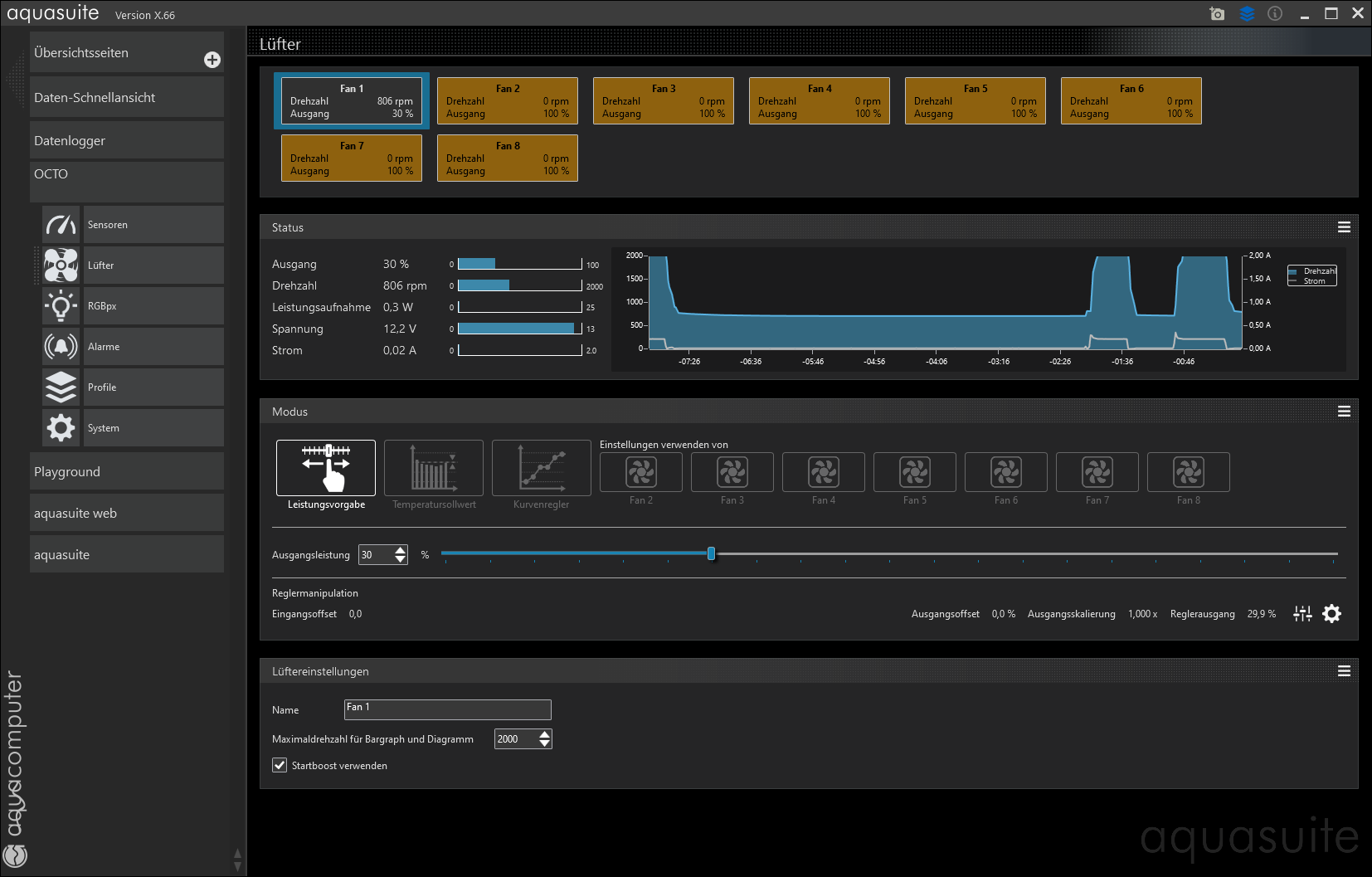Open the Status panel hamburger menu
1372x877 pixels.
[1344, 227]
